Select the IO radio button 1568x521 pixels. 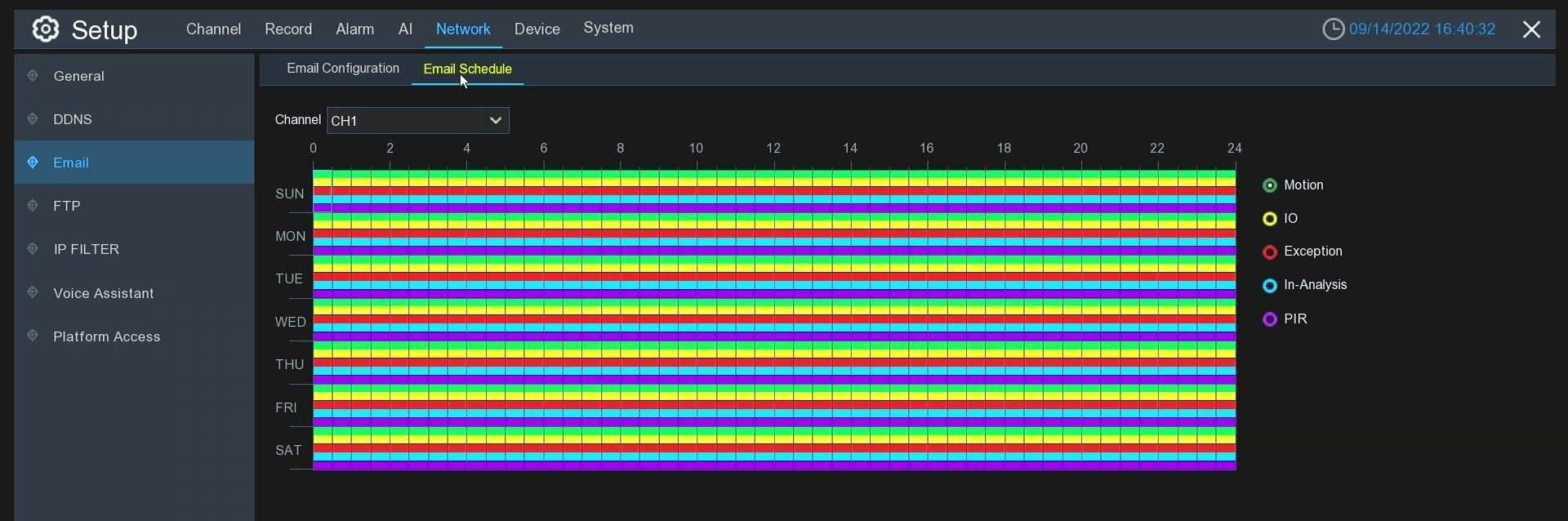(x=1269, y=219)
